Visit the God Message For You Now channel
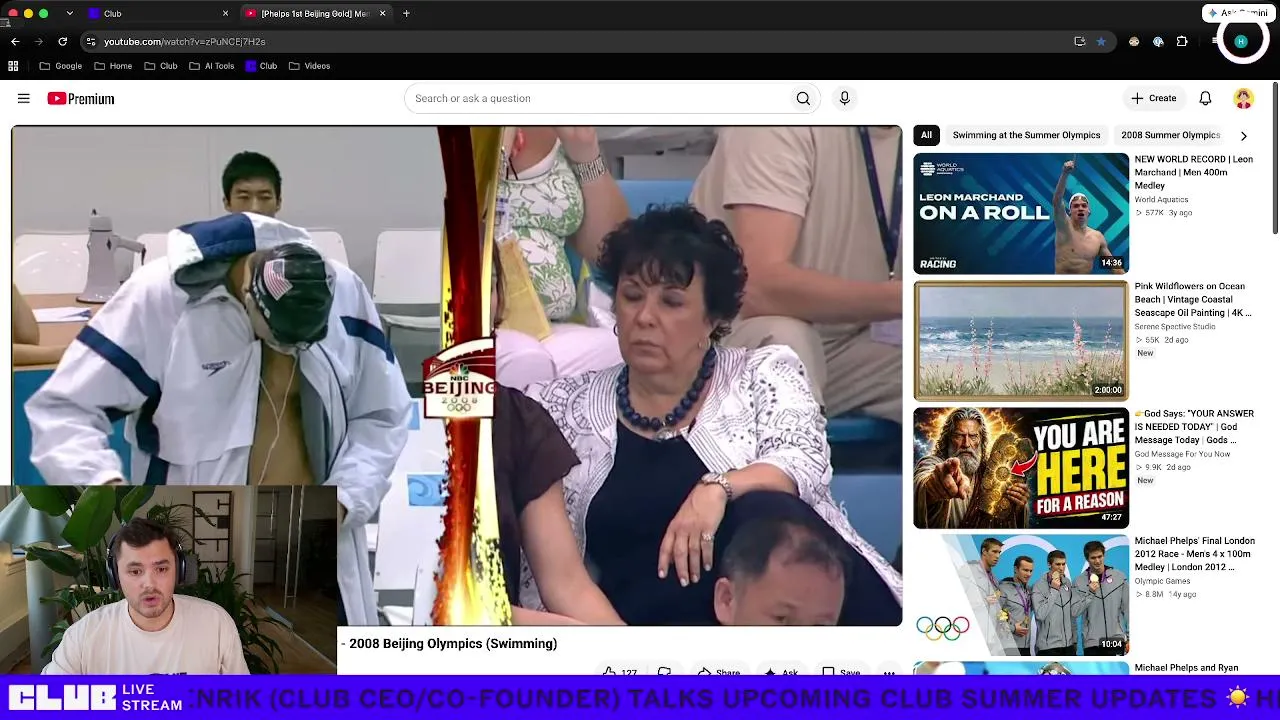 [1182, 453]
